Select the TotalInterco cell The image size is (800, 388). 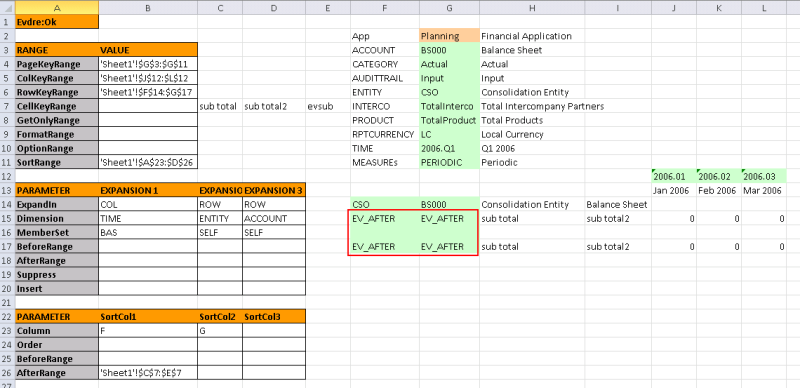point(449,106)
